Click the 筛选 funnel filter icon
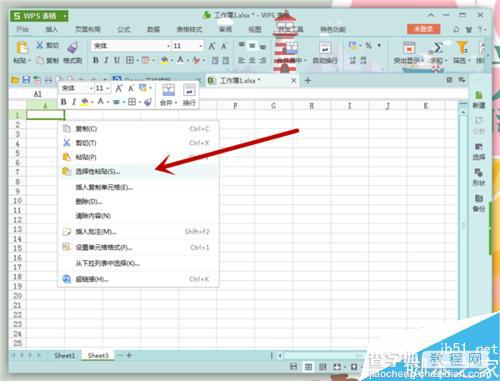Image resolution: width=500 pixels, height=381 pixels. click(x=462, y=48)
